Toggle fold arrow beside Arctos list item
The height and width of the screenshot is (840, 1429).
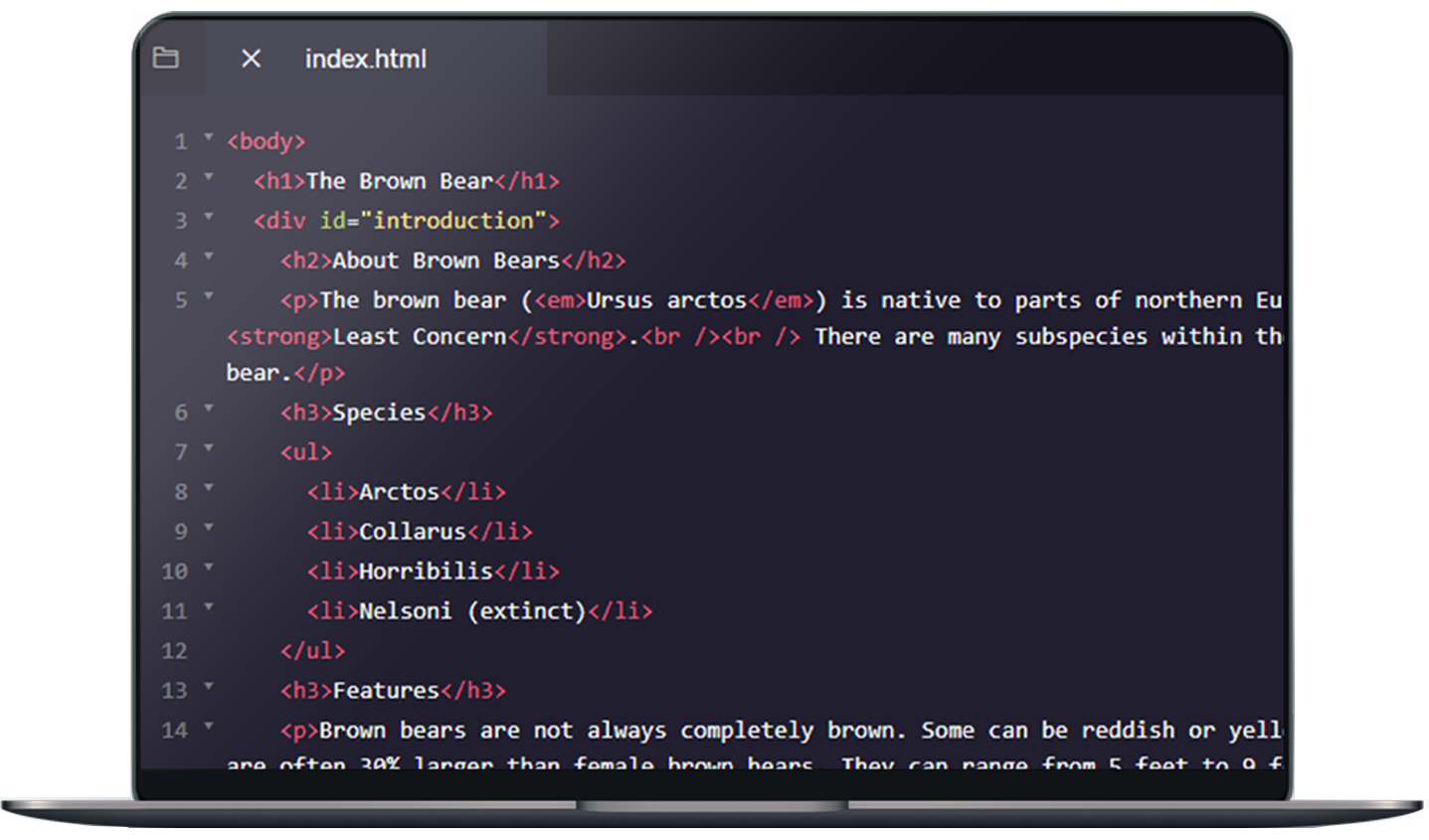point(209,488)
